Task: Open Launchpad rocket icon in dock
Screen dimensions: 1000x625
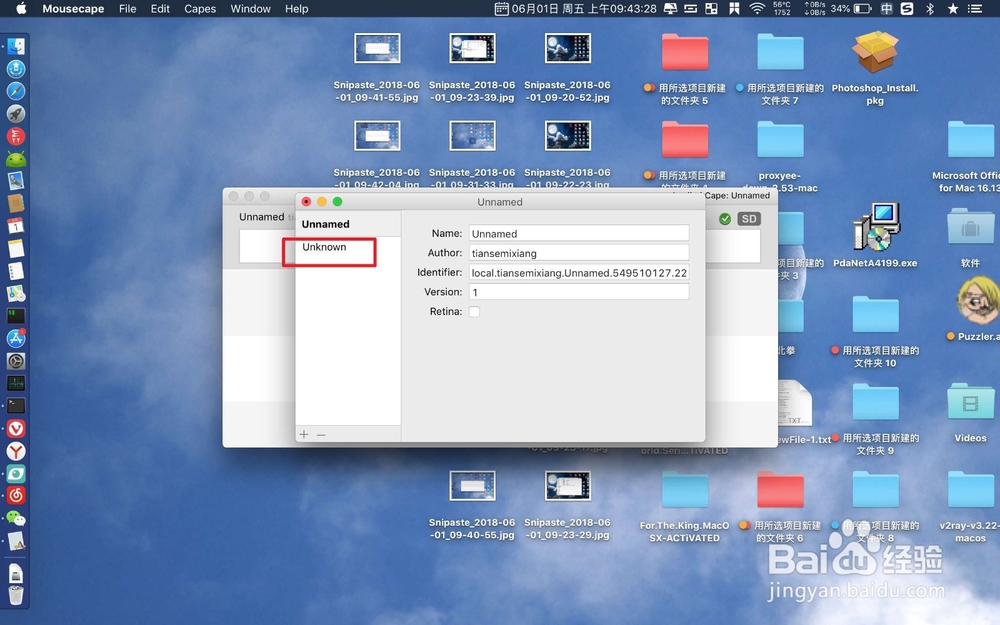Action: pyautogui.click(x=16, y=114)
